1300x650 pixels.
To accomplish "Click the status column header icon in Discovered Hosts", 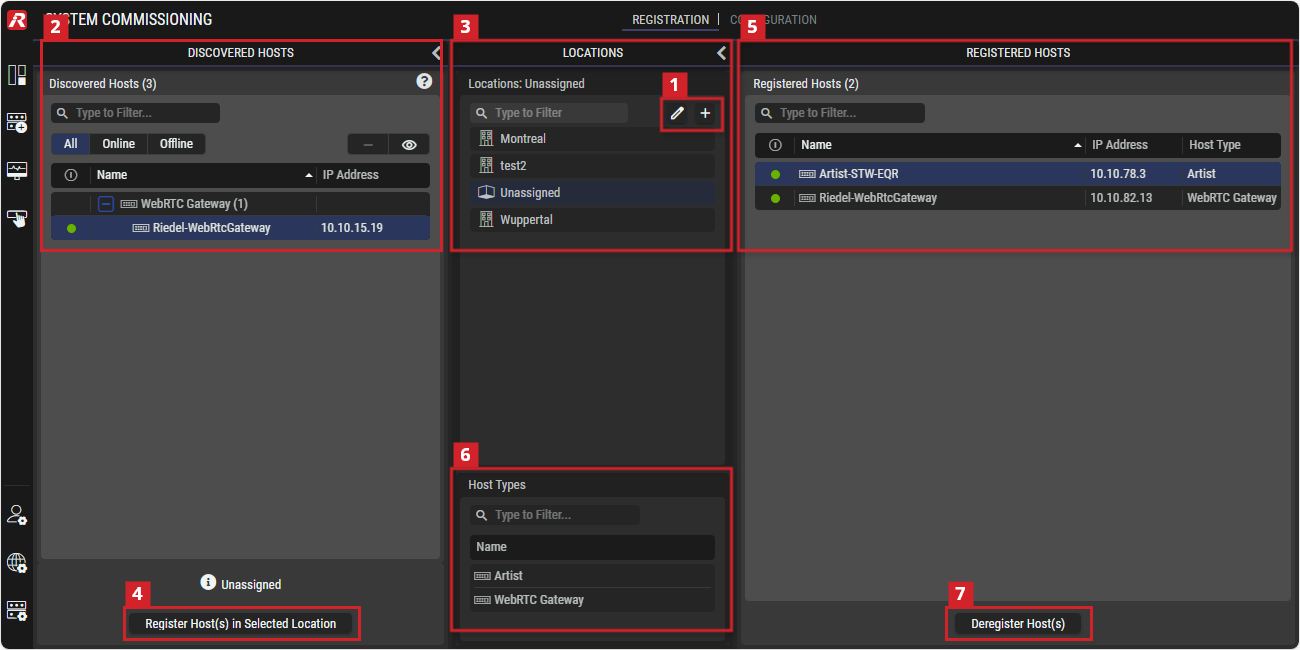I will 71,175.
